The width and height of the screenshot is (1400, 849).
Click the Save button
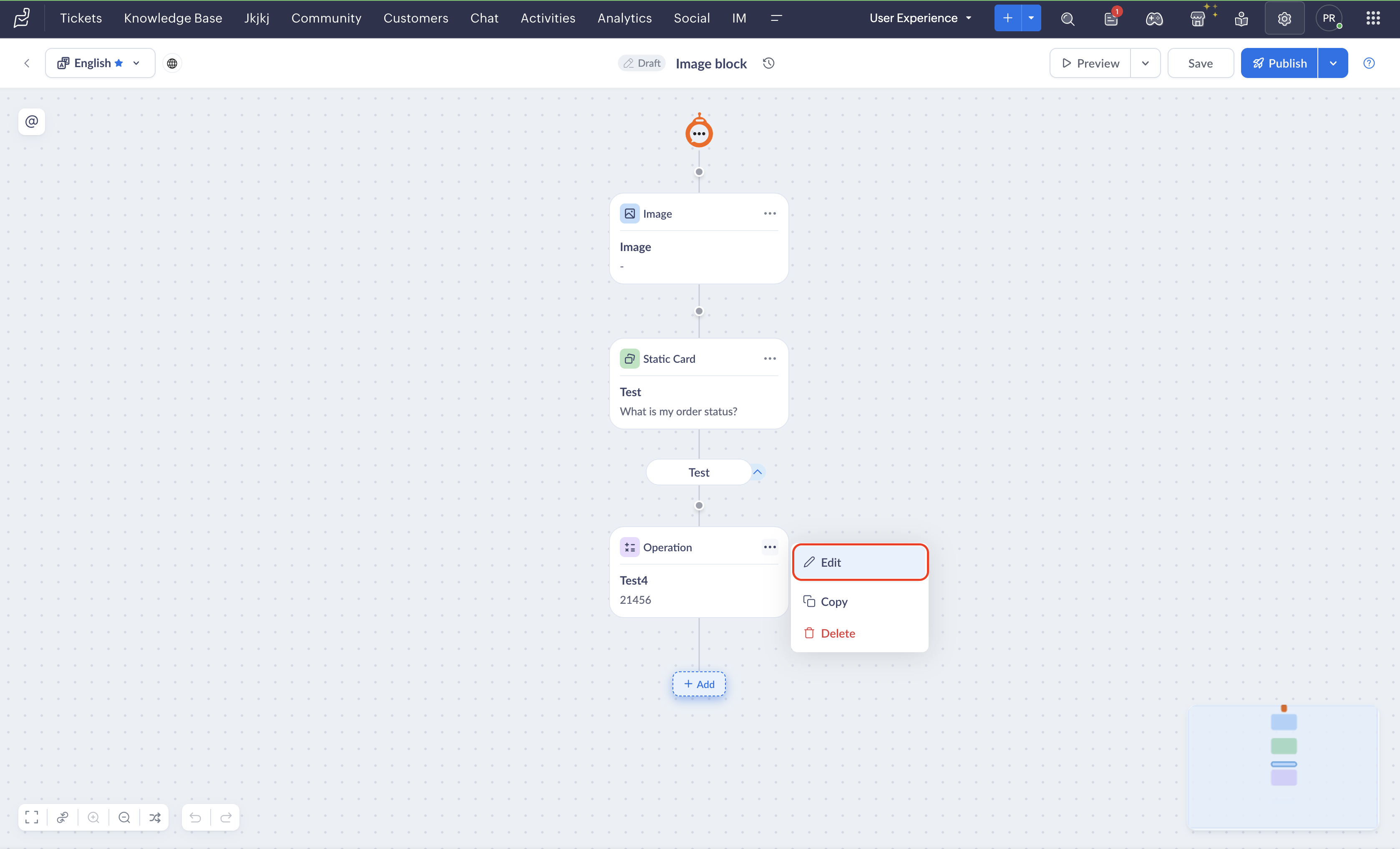[x=1200, y=63]
